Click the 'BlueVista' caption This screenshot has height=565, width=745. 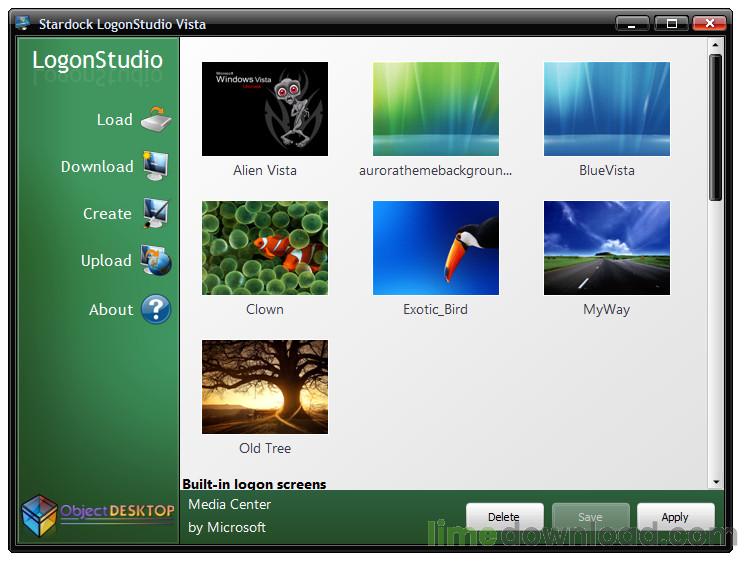tap(607, 171)
